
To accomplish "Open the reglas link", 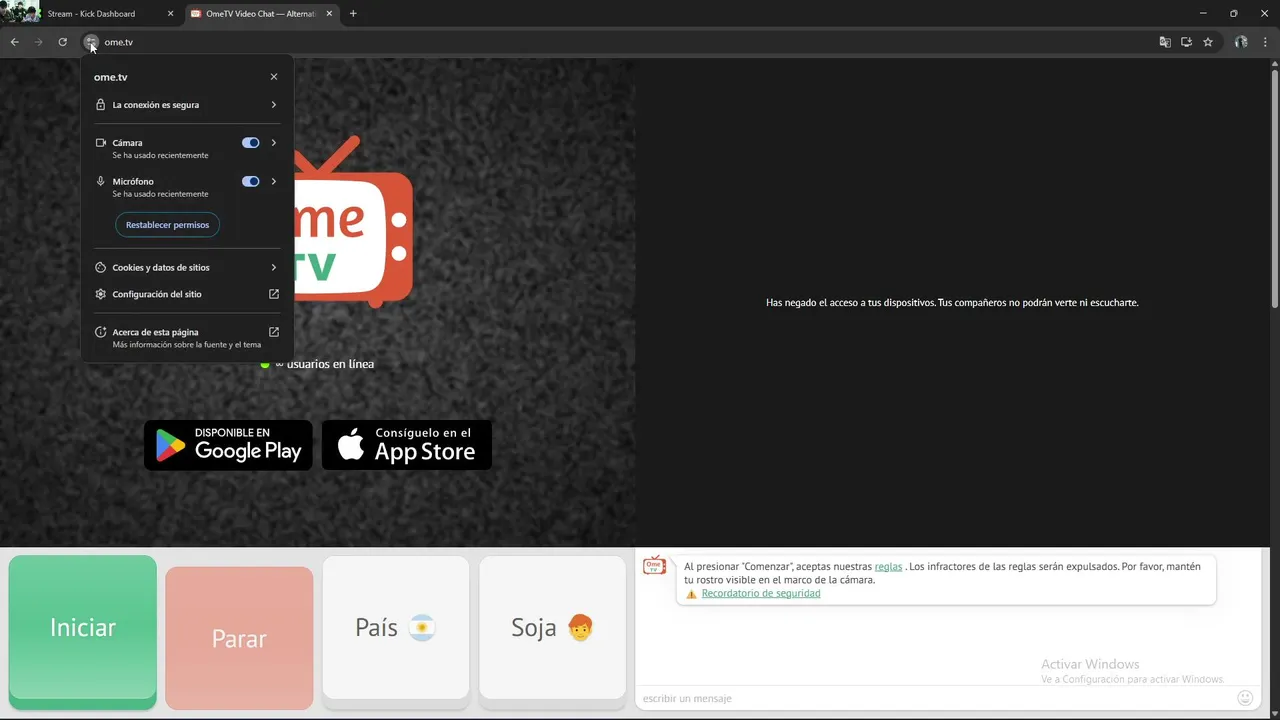I will [888, 567].
